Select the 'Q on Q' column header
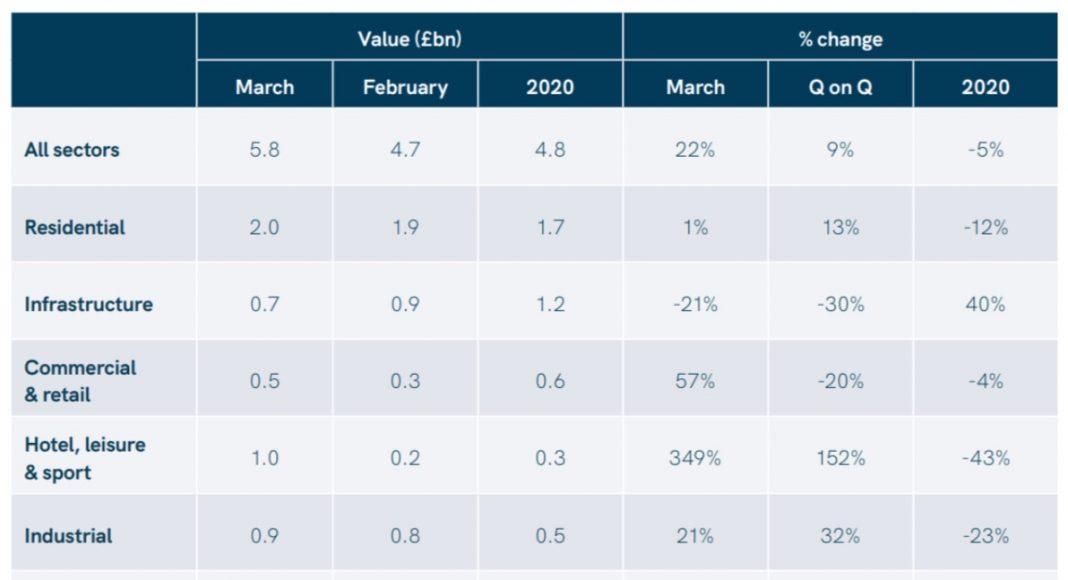This screenshot has height=580, width=1068. tap(840, 87)
